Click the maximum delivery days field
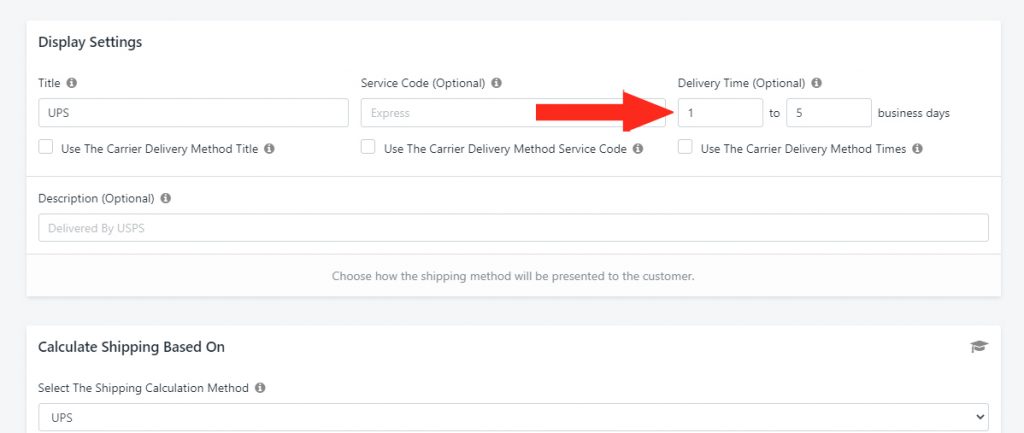 click(x=829, y=112)
